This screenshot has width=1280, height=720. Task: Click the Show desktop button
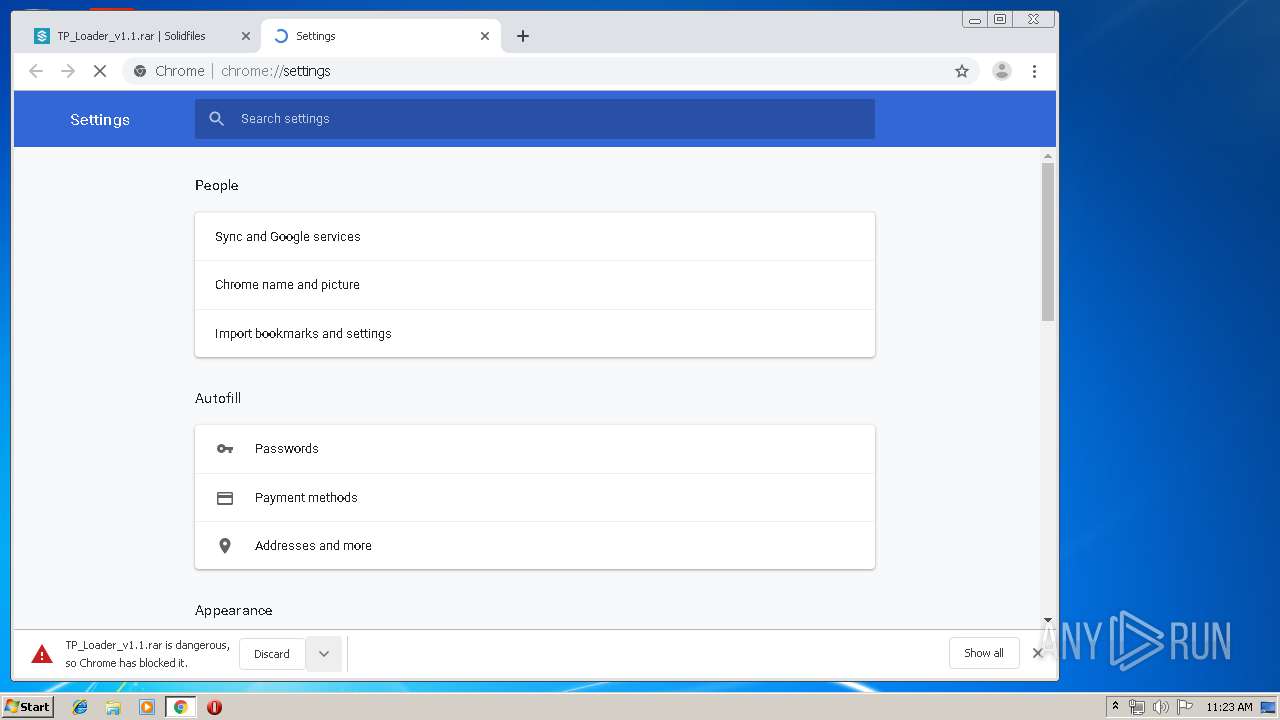coord(1268,707)
